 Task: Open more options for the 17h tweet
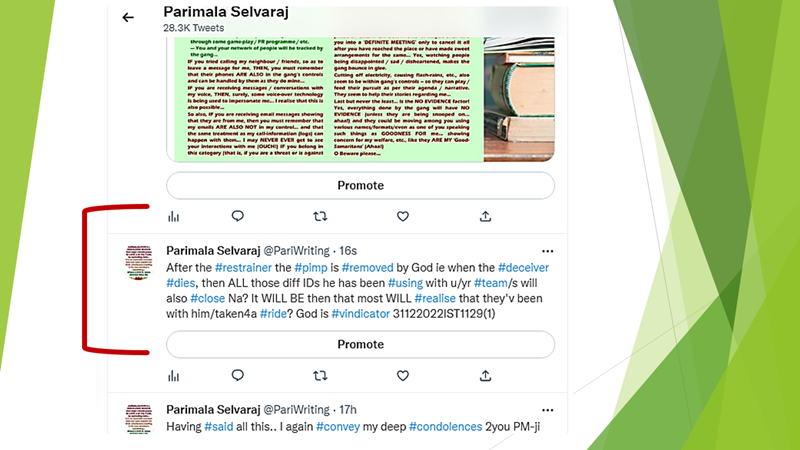tap(547, 410)
